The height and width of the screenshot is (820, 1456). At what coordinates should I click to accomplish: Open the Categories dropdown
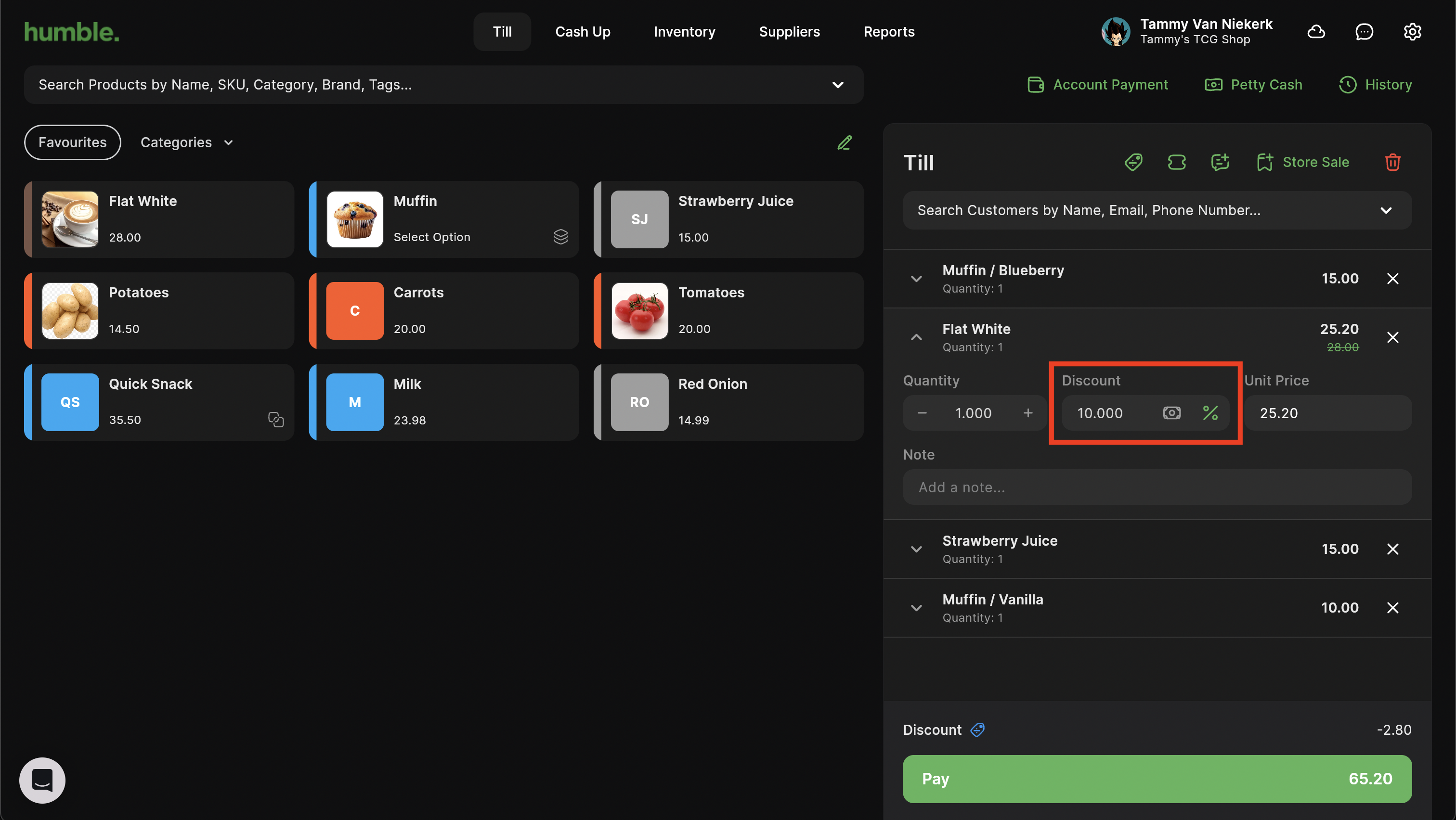click(x=186, y=142)
